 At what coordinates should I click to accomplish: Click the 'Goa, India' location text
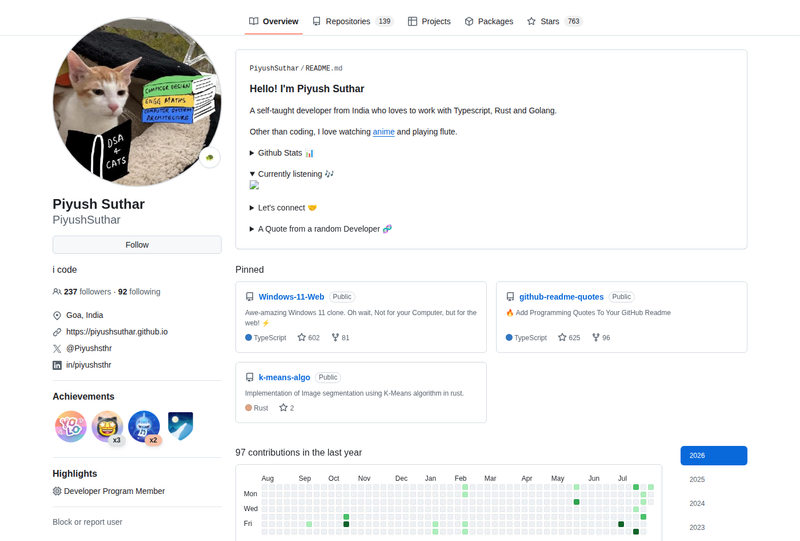click(85, 315)
